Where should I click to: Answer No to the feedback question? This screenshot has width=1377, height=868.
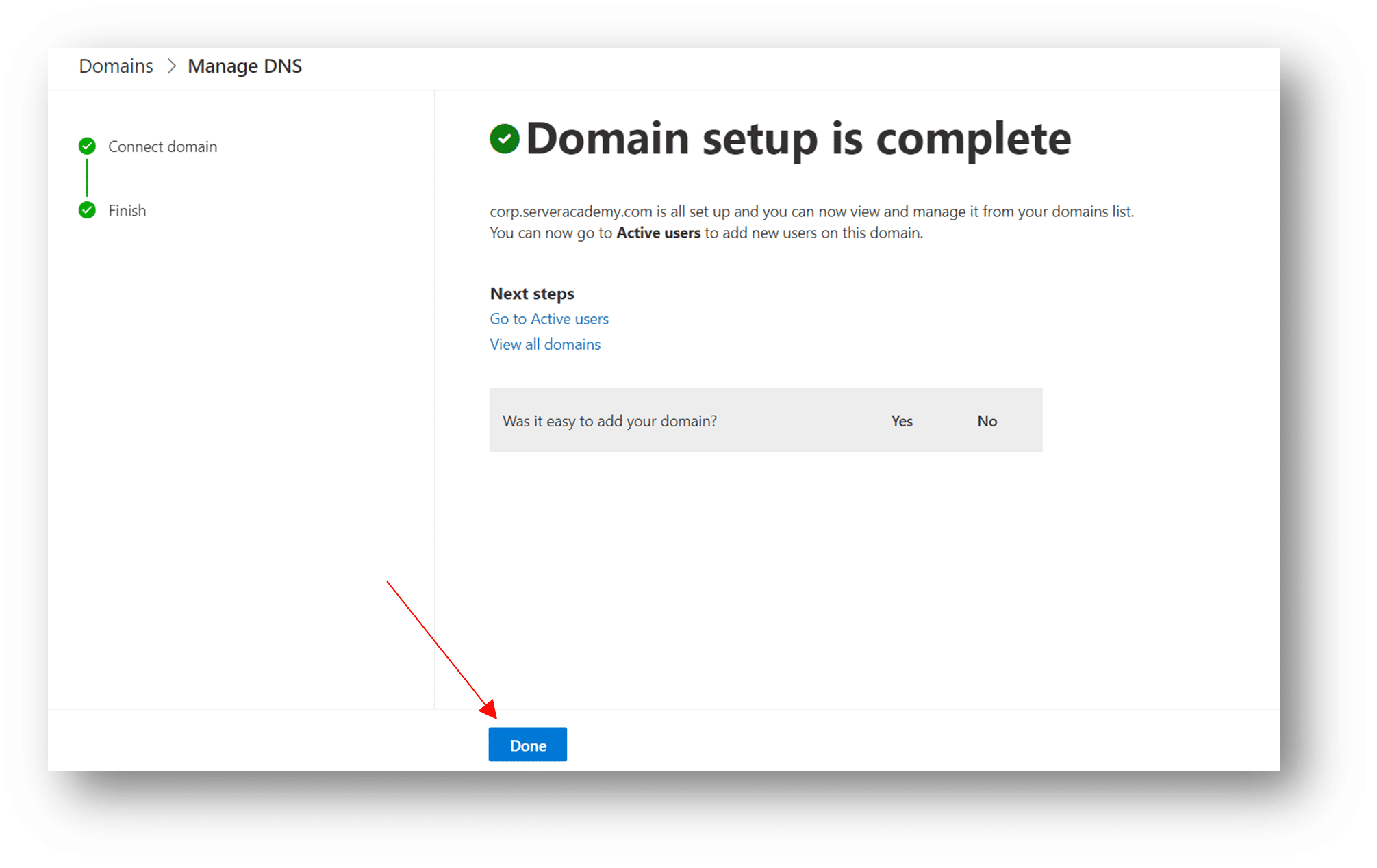tap(986, 421)
